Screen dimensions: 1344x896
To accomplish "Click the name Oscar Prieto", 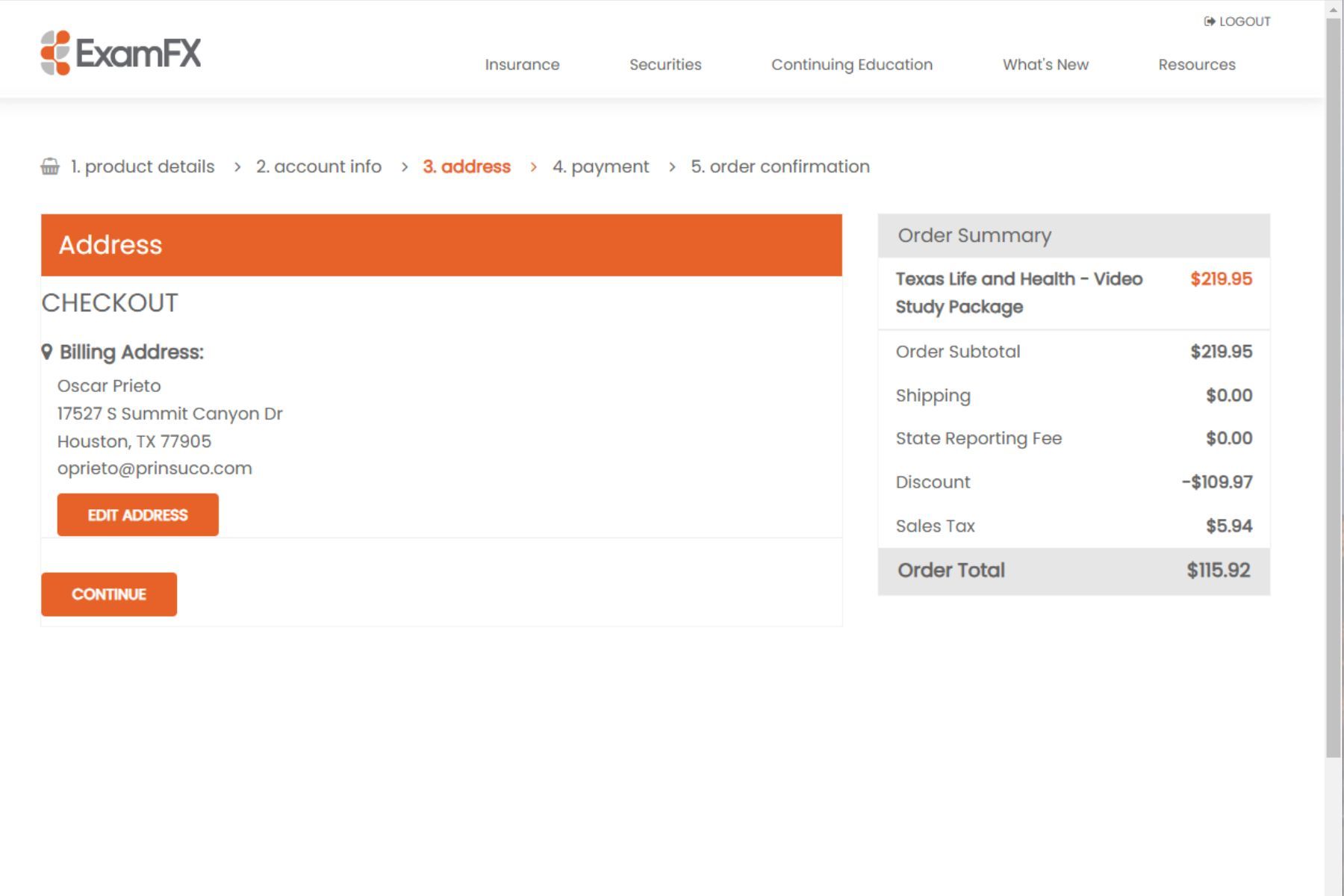I will click(x=109, y=386).
